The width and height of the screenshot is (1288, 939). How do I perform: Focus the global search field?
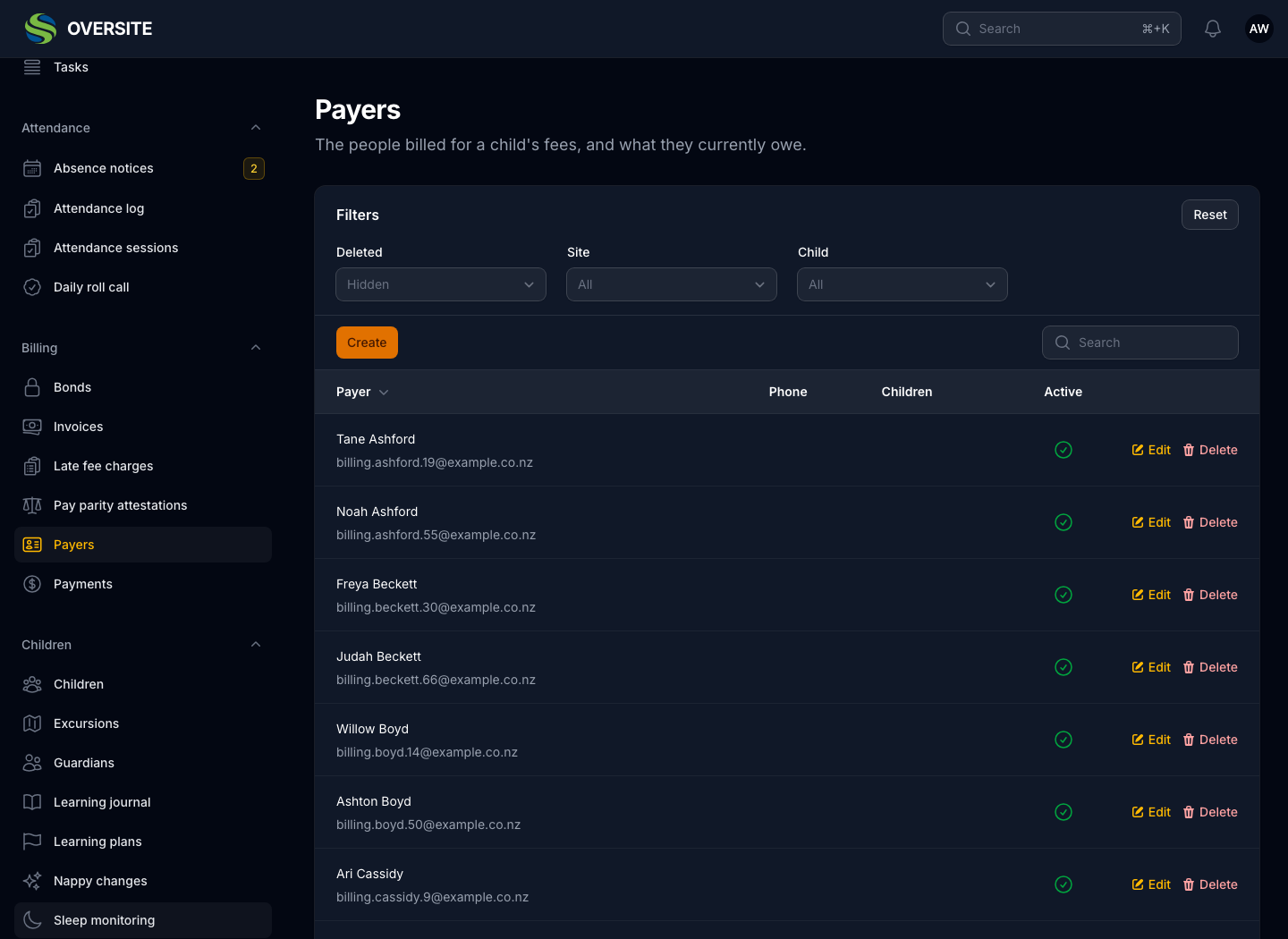[1062, 29]
